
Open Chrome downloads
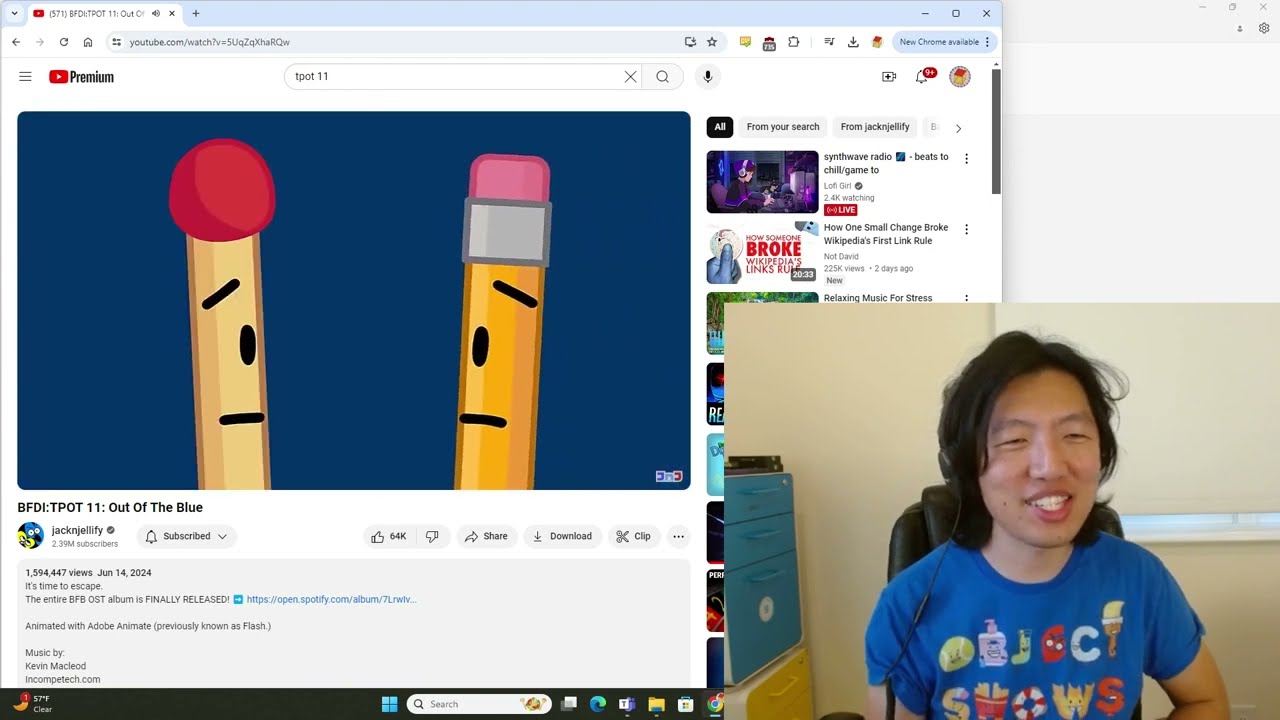point(853,42)
